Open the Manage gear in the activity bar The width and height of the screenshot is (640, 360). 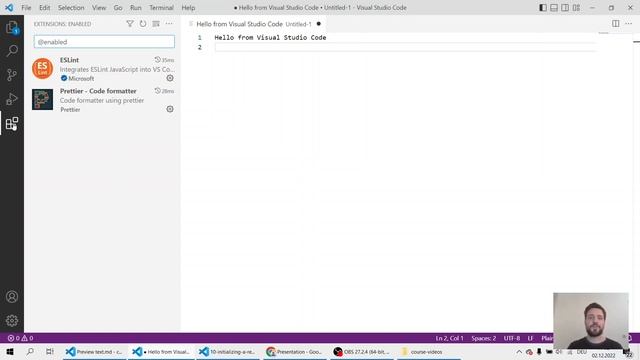point(12,321)
